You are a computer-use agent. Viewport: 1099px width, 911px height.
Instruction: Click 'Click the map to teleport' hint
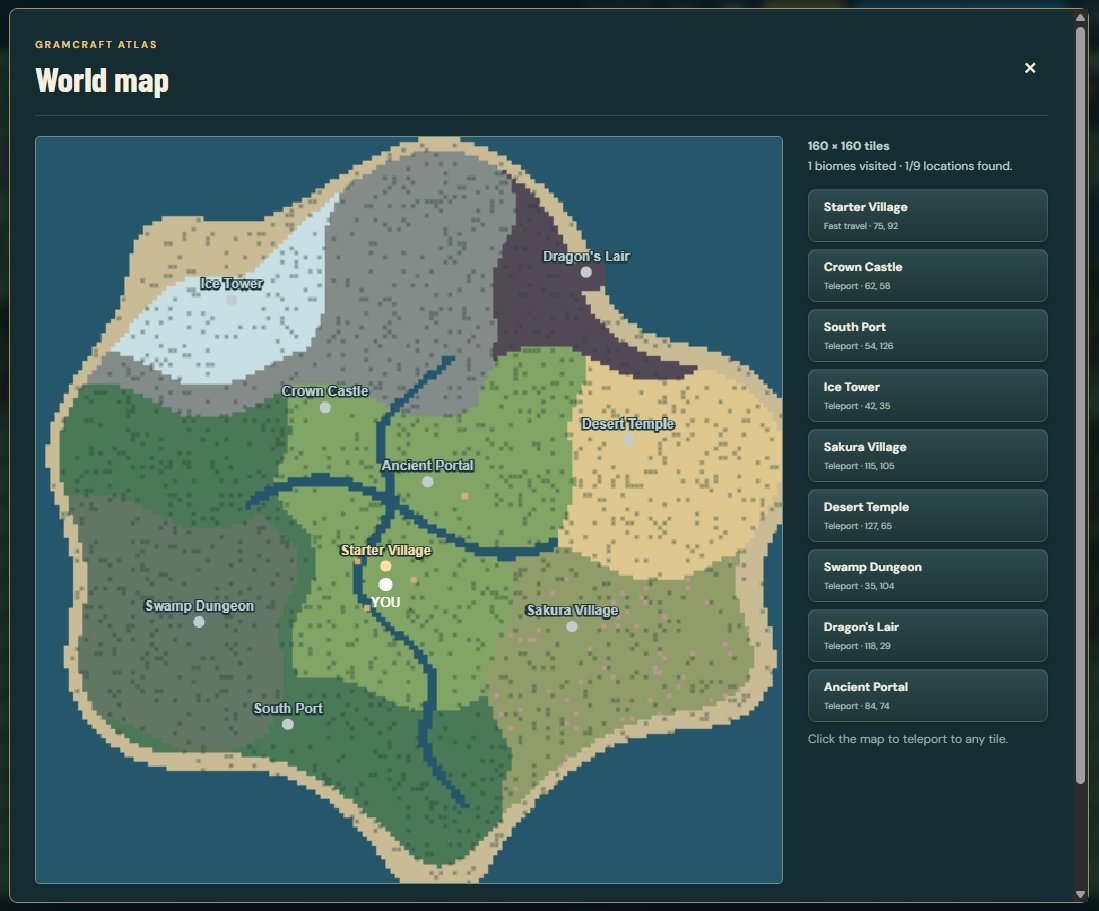[x=908, y=739]
